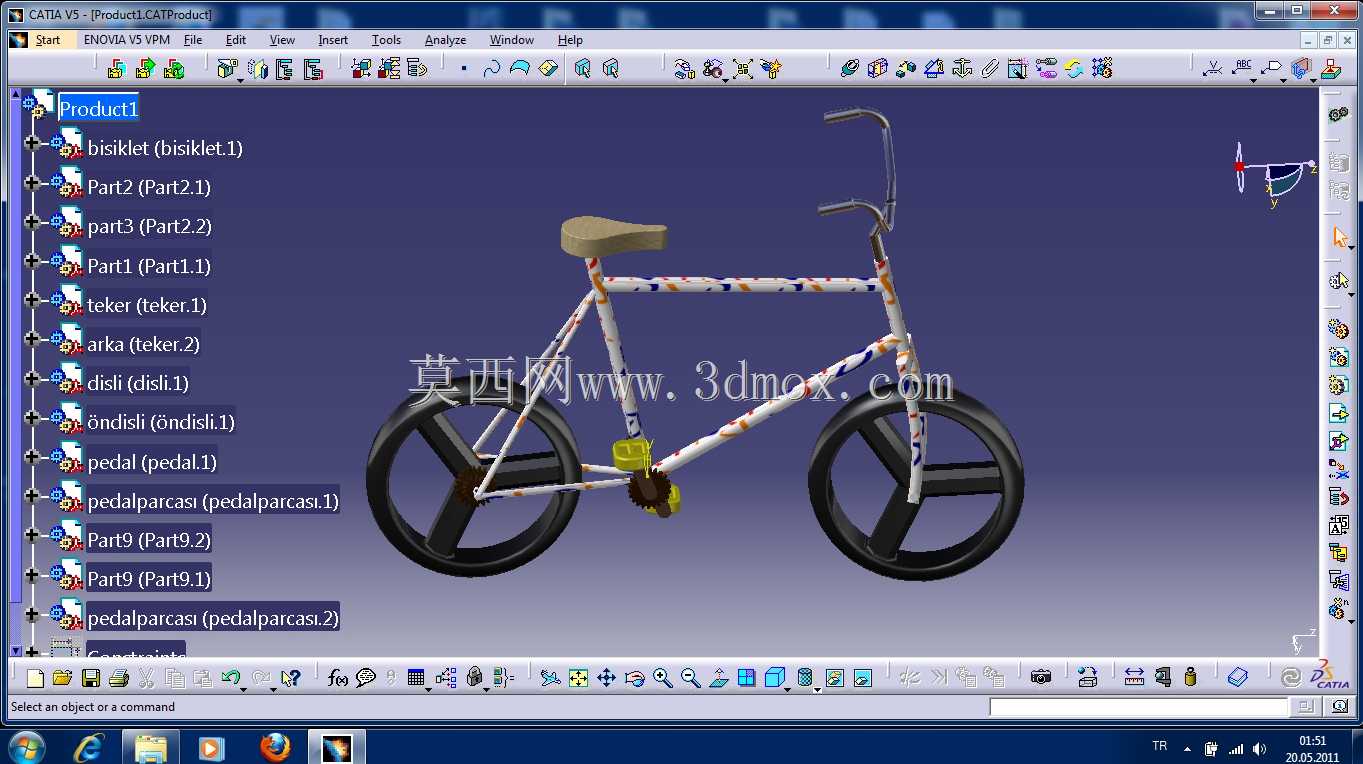
Task: Expand the Part2 (Part2.1) node
Action: pos(32,182)
